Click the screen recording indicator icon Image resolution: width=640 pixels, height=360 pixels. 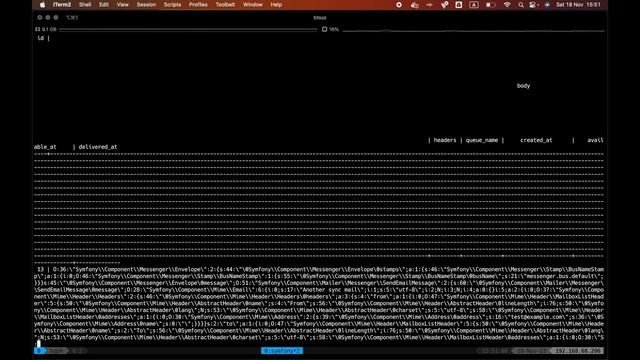399,5
